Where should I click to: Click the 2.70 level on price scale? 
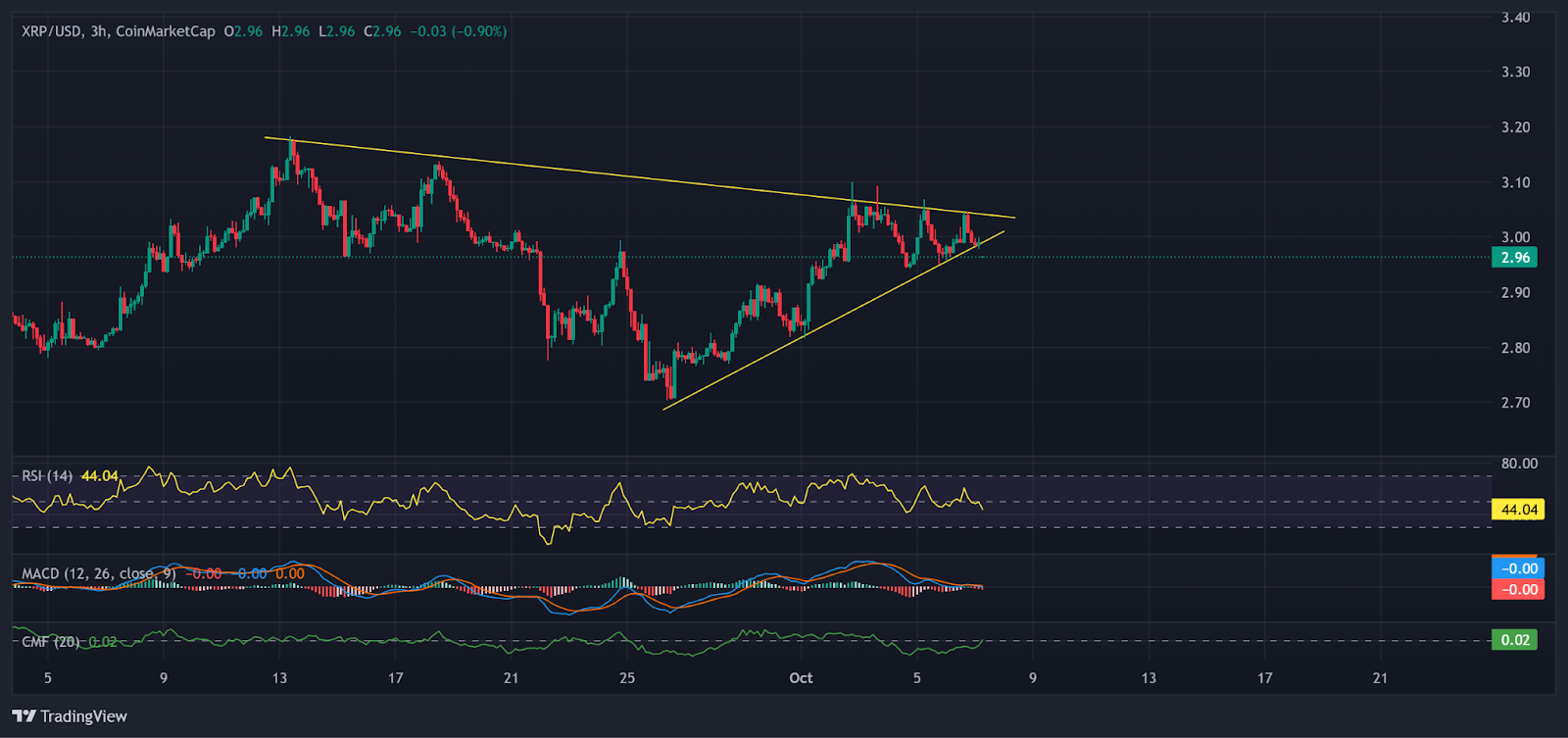coord(1515,403)
